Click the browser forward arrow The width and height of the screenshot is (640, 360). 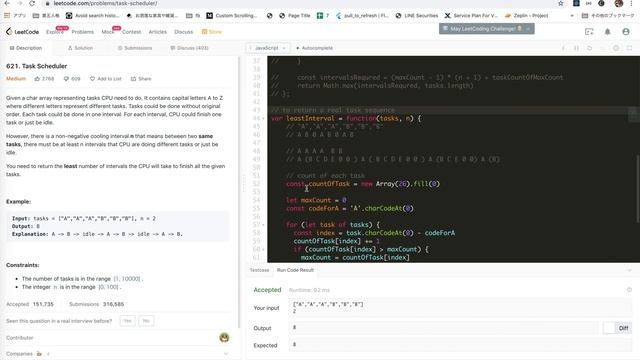click(20, 3)
